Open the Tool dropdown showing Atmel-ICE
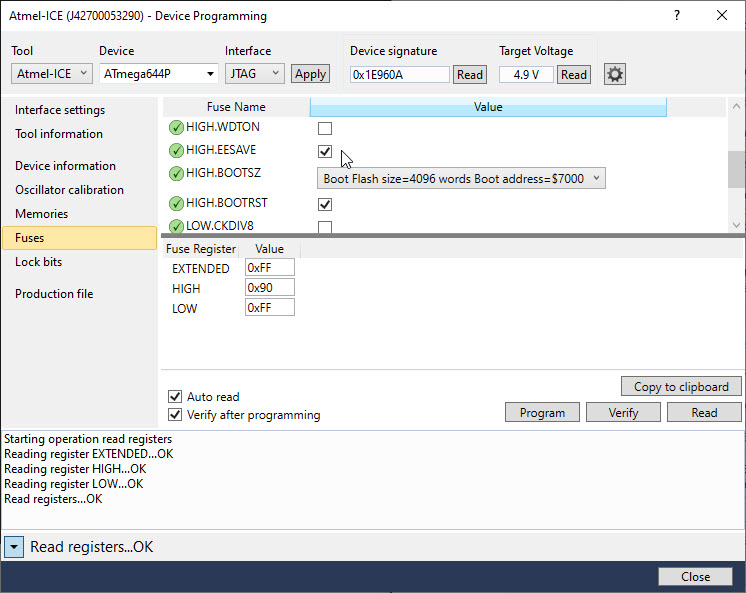The image size is (746, 593). coord(51,74)
